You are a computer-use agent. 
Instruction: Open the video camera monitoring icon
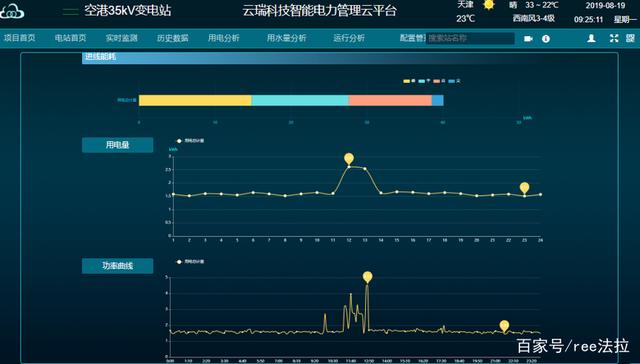tap(528, 39)
